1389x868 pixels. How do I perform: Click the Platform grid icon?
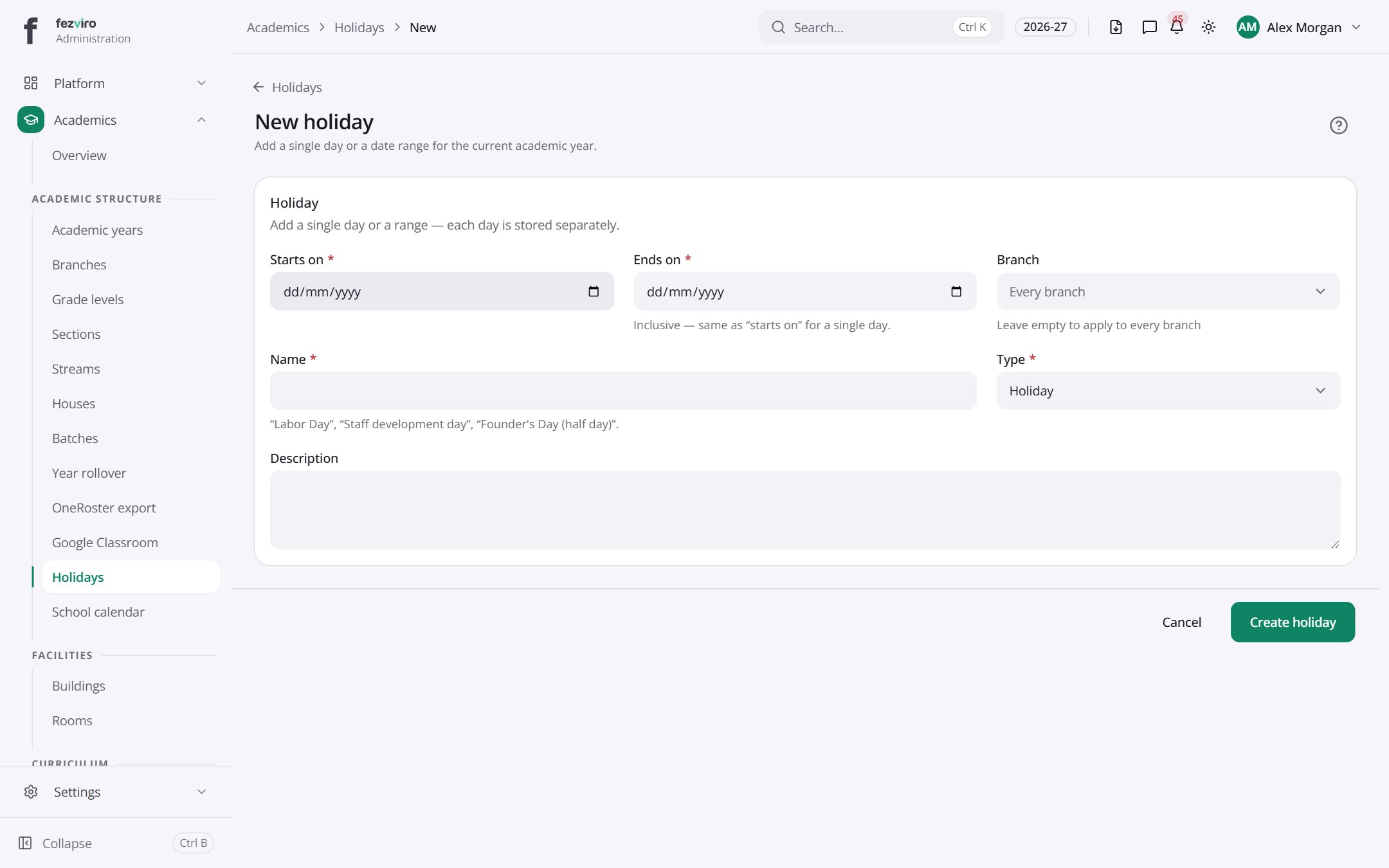(31, 83)
